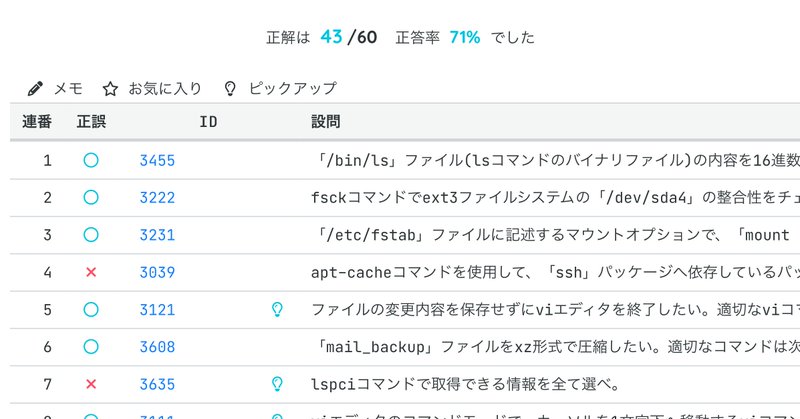The width and height of the screenshot is (800, 419).
Task: Click the pencil memo icon
Action: point(34,89)
